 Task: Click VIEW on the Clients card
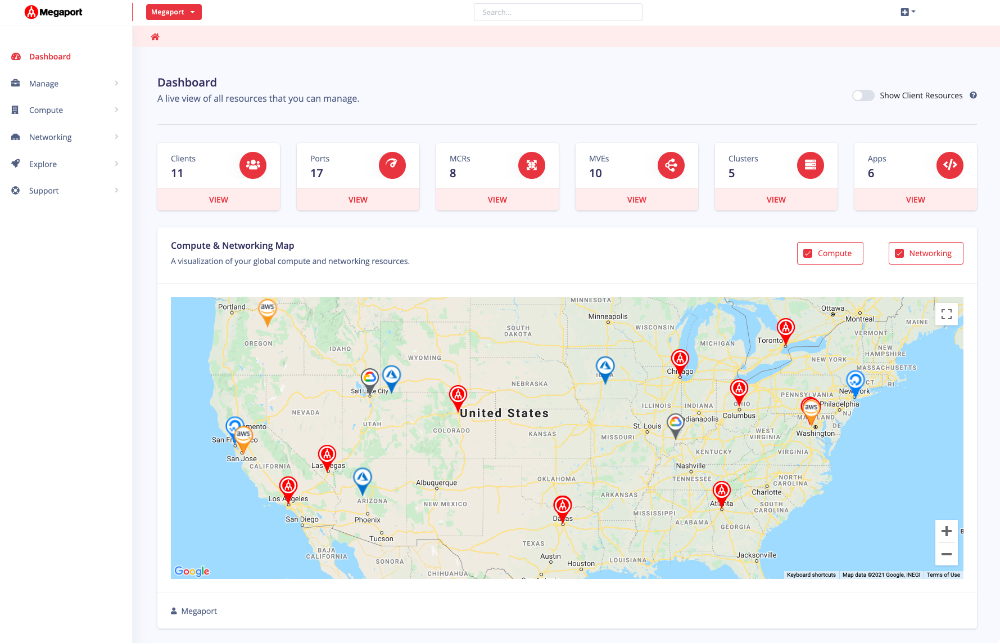(218, 200)
